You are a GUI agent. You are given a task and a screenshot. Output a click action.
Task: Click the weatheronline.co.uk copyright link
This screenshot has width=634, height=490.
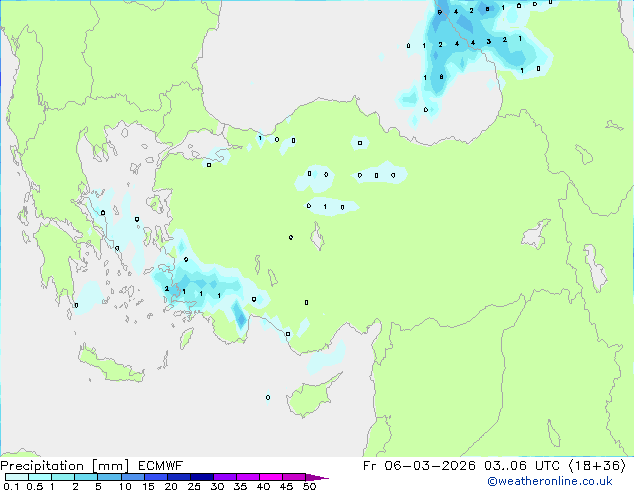[x=550, y=481]
